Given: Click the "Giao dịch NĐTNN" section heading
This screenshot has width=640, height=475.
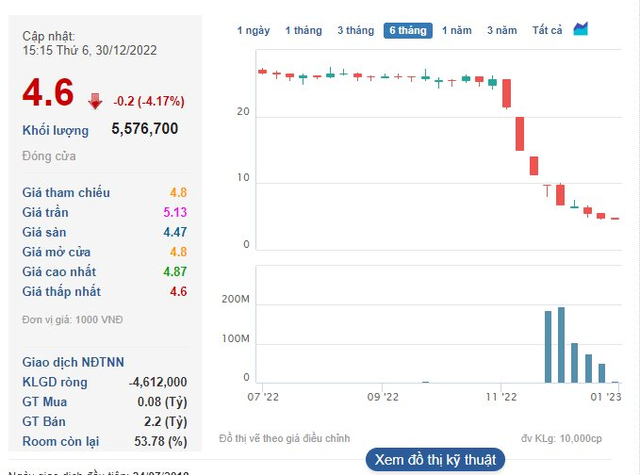Looking at the screenshot, I should [x=73, y=362].
